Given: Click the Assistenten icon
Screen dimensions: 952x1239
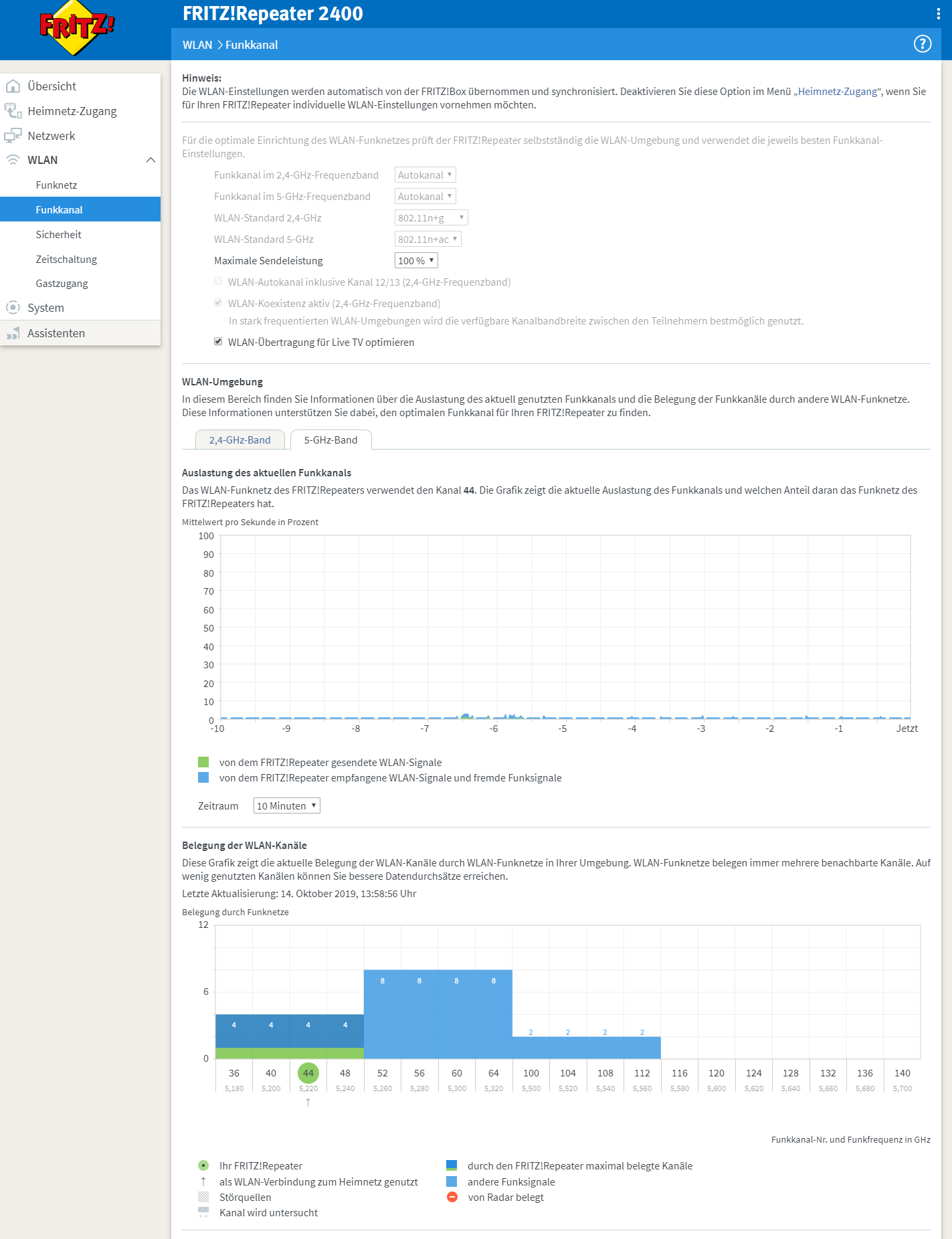Looking at the screenshot, I should (x=13, y=333).
